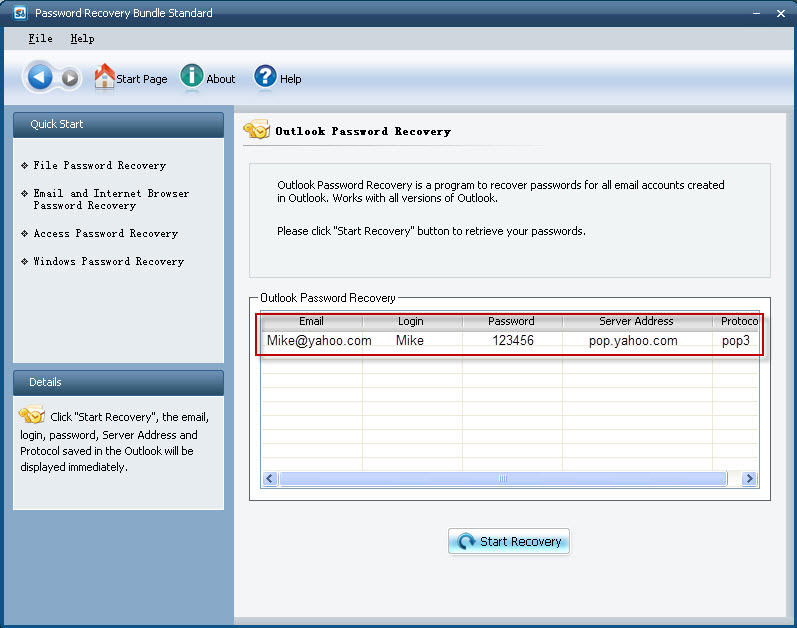Image resolution: width=797 pixels, height=628 pixels.
Task: Click the horizontal scrollbar thumb
Action: click(x=503, y=479)
